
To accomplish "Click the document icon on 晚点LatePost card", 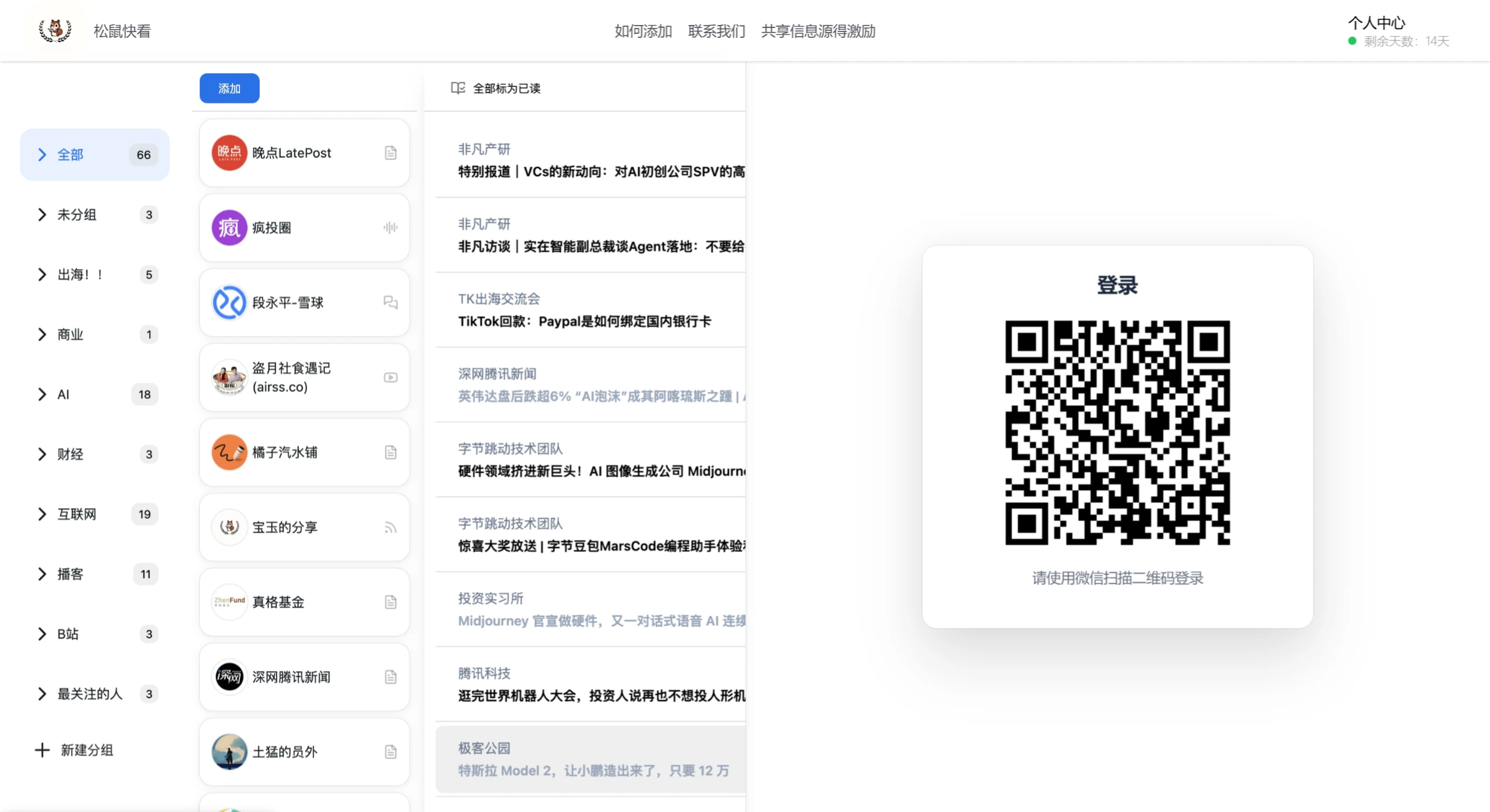I will pos(391,153).
